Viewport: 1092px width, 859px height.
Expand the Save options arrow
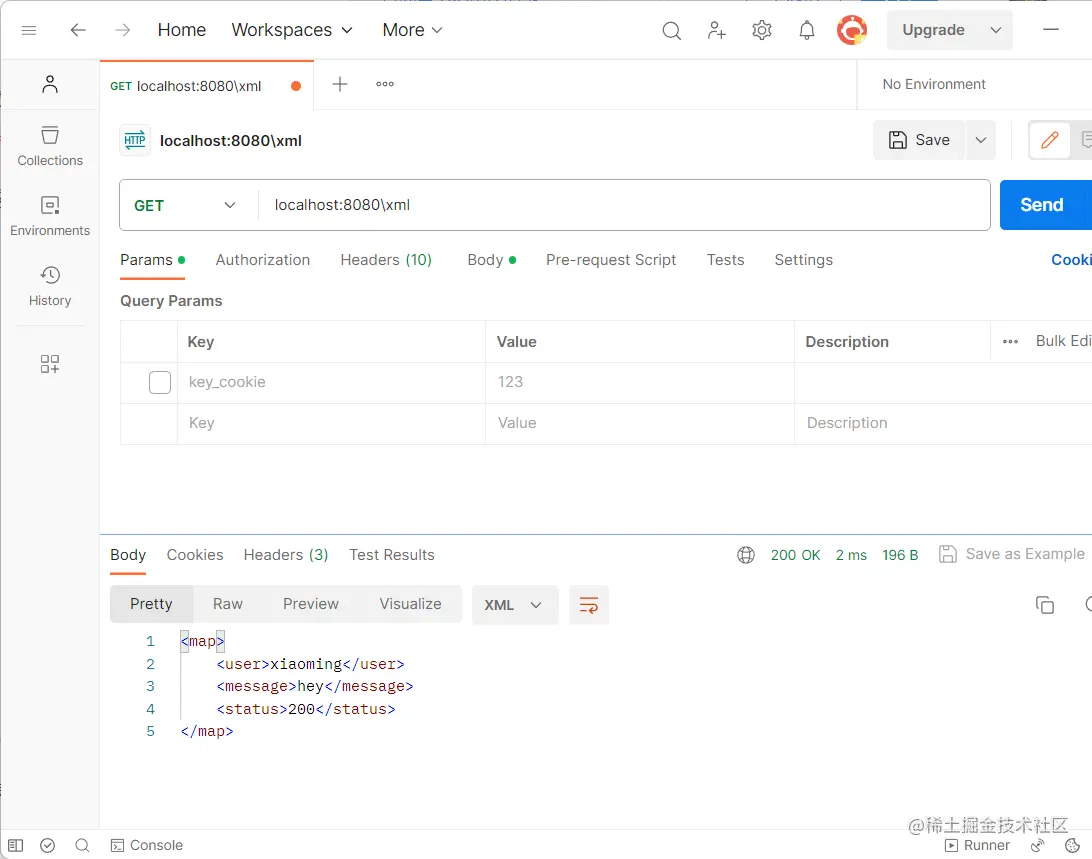tap(981, 140)
